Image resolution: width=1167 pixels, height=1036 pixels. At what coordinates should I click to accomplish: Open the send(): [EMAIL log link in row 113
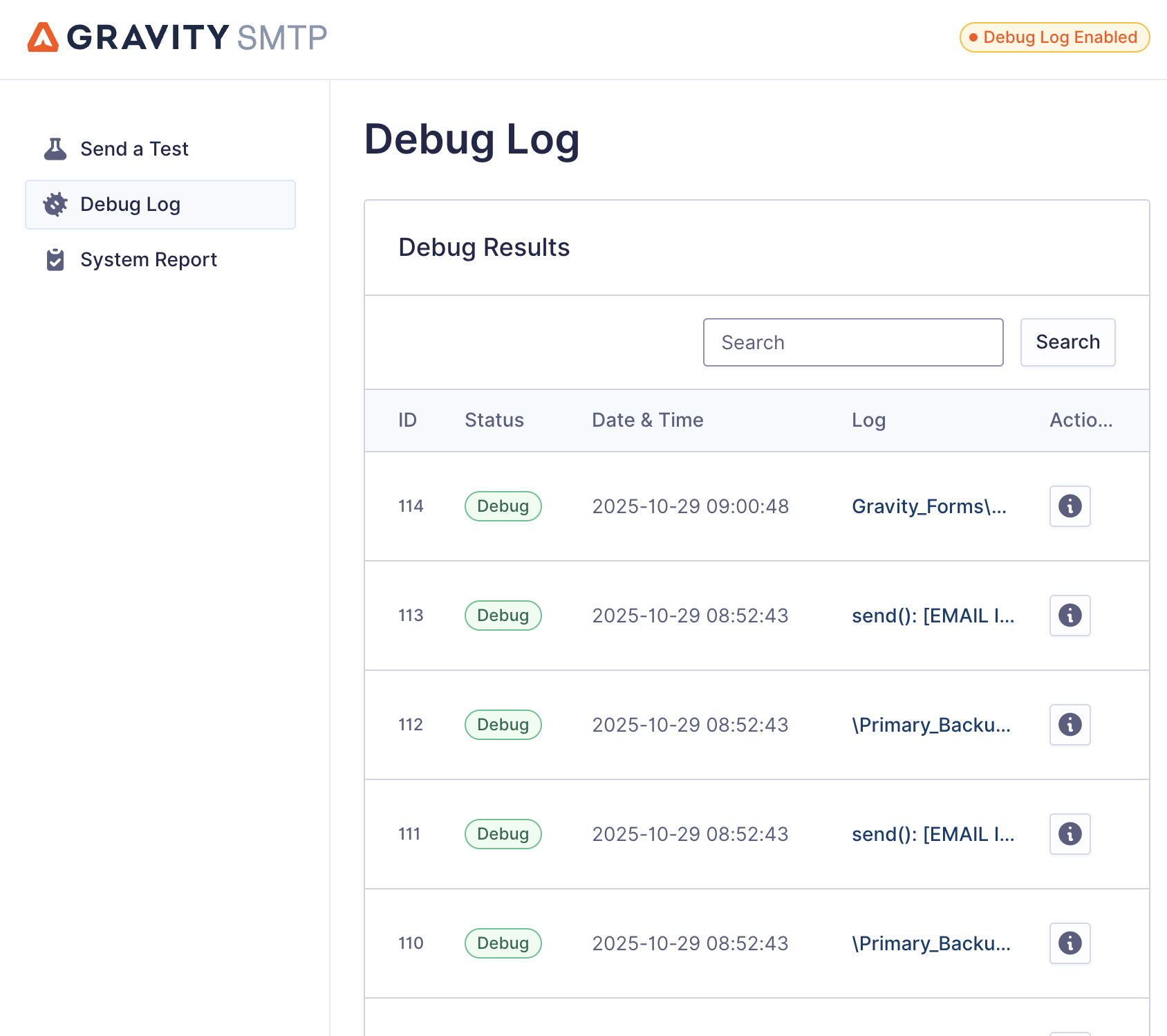tap(933, 616)
